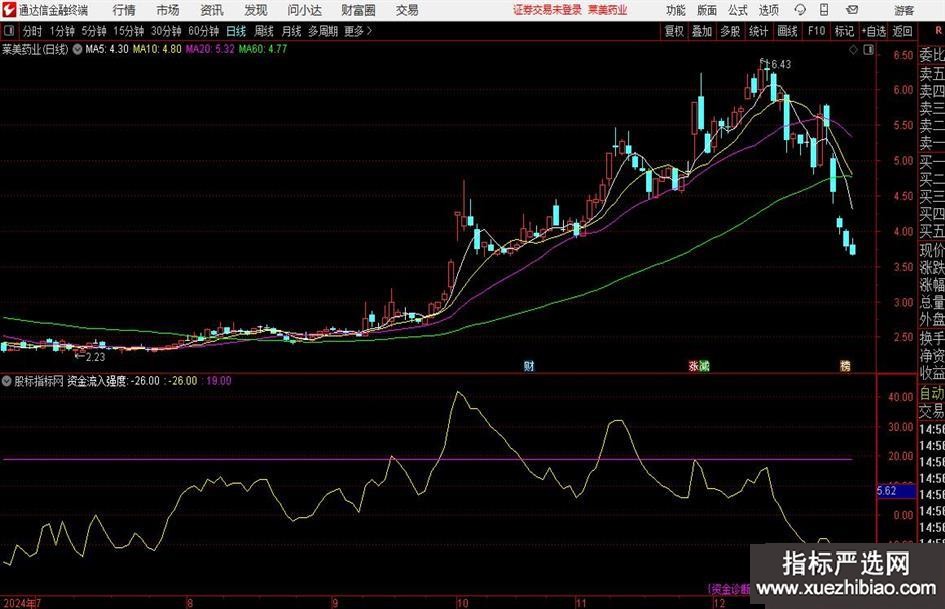Click the red R icon at right edge
The image size is (945, 609).
point(939,31)
